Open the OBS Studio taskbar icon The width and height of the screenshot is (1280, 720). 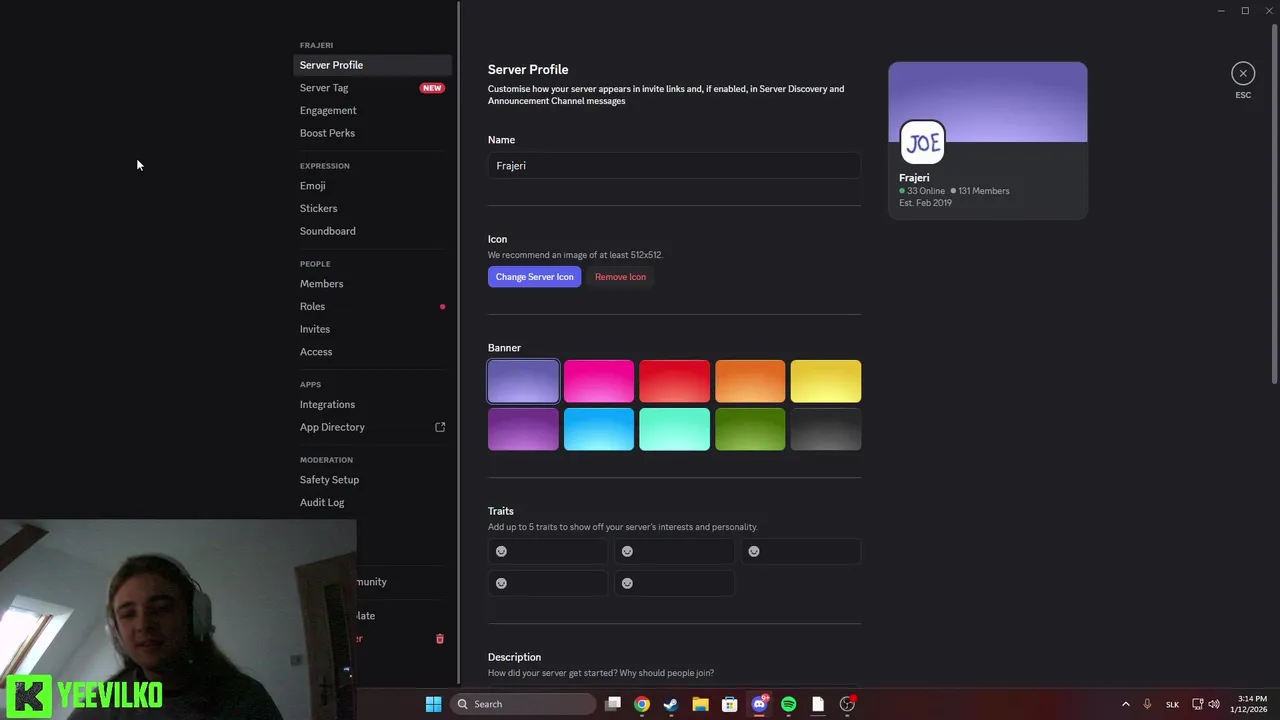[847, 704]
